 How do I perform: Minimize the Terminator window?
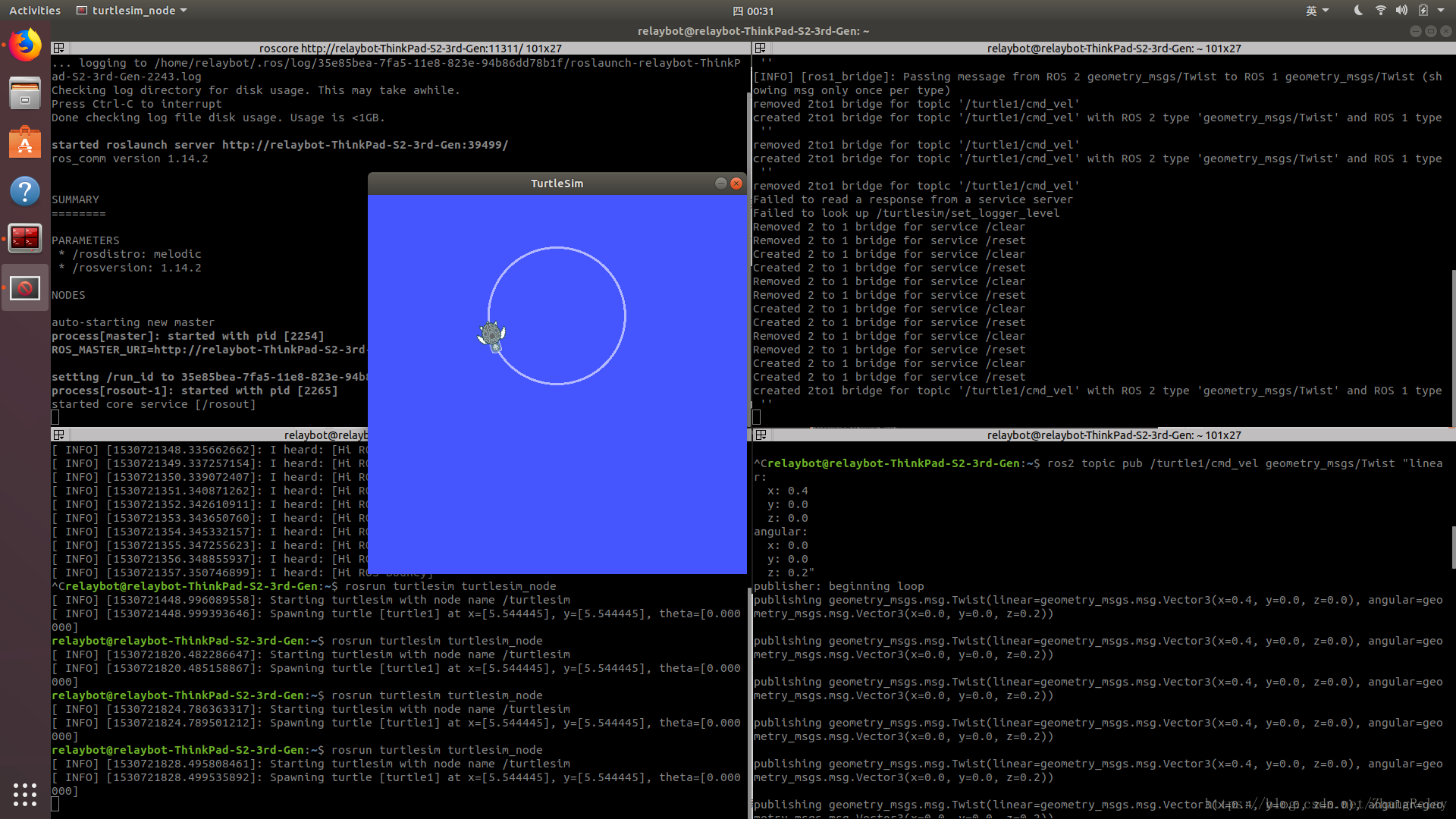[1415, 31]
